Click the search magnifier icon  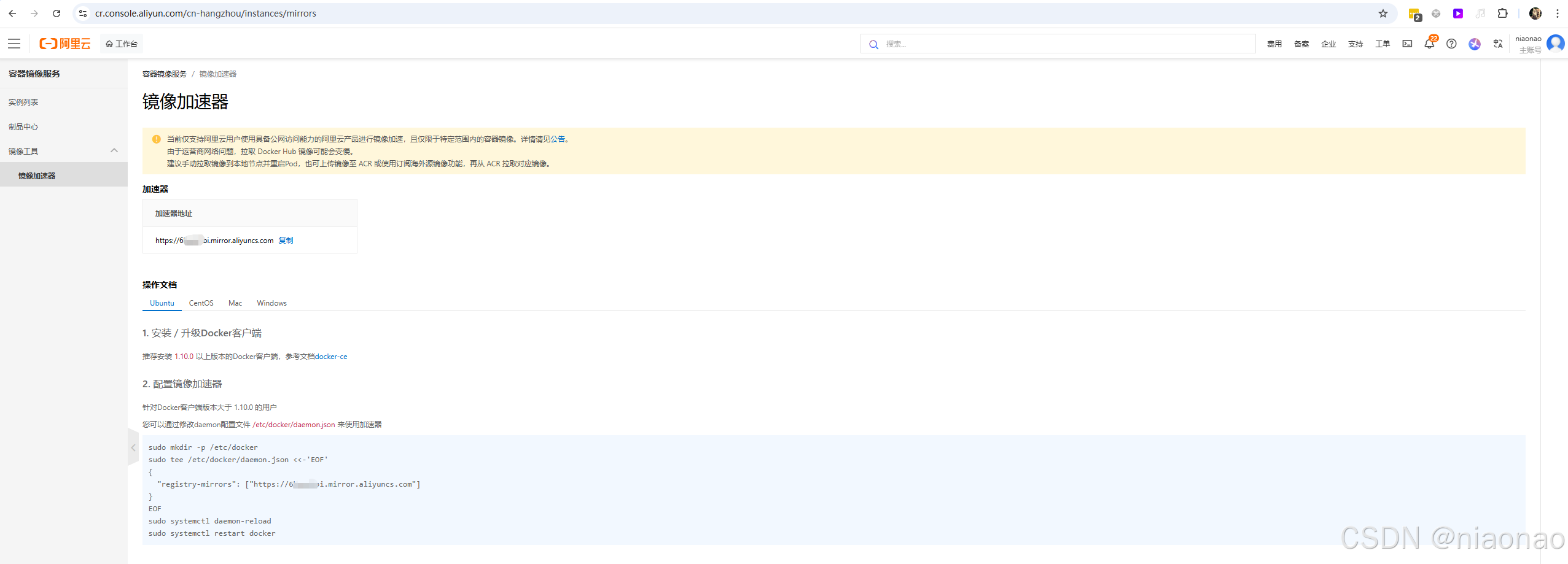(x=873, y=44)
